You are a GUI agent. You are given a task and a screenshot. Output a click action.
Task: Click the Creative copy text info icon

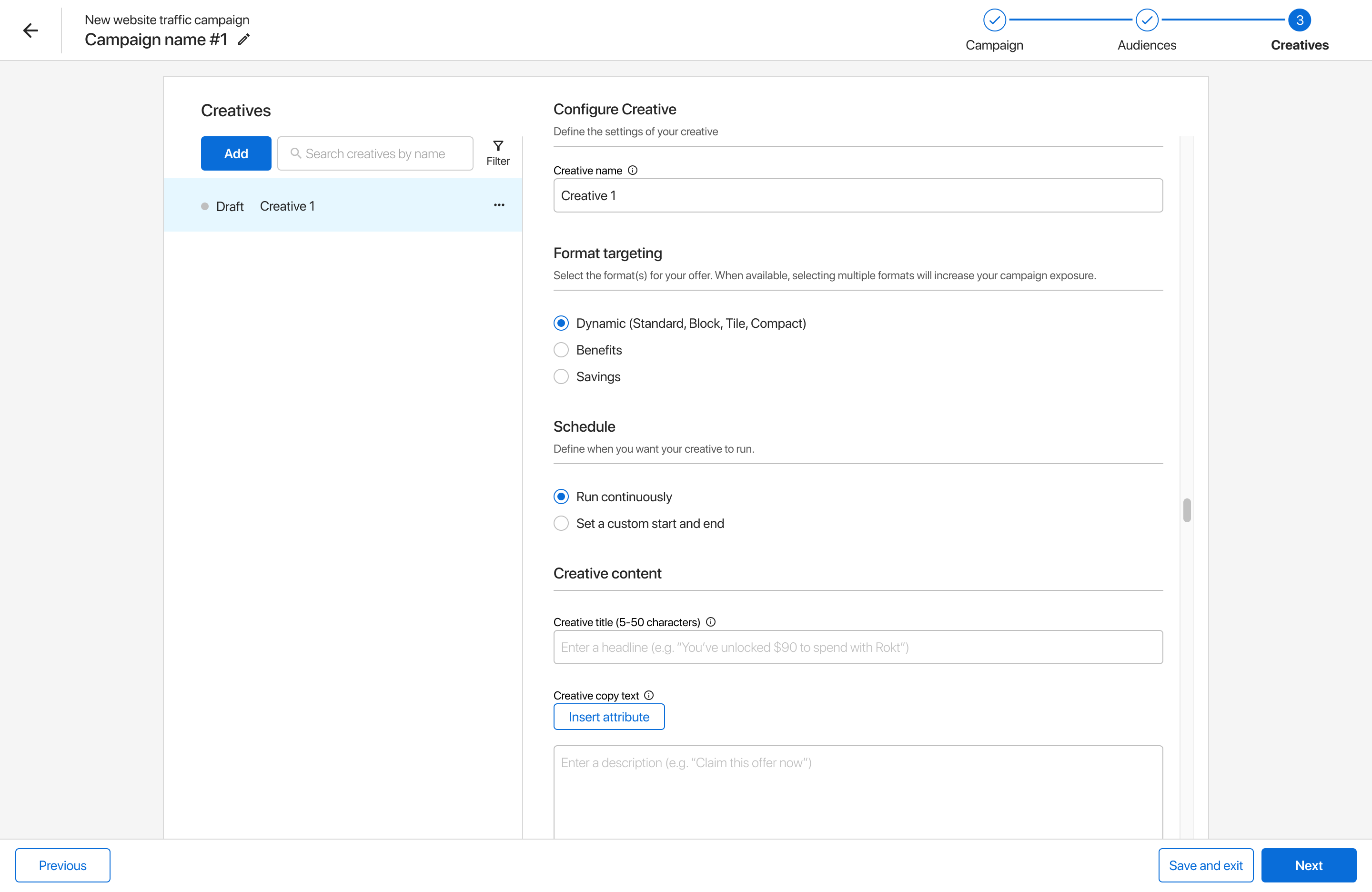click(649, 695)
